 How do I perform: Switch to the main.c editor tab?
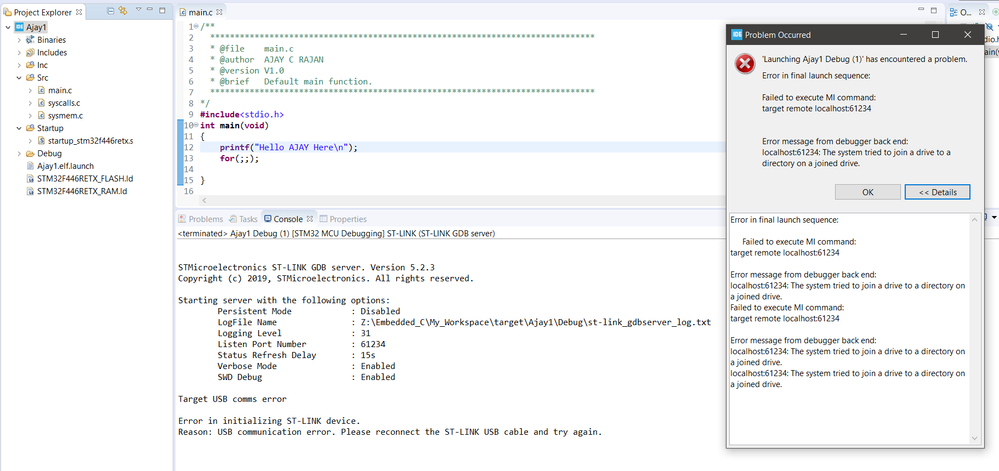201,12
